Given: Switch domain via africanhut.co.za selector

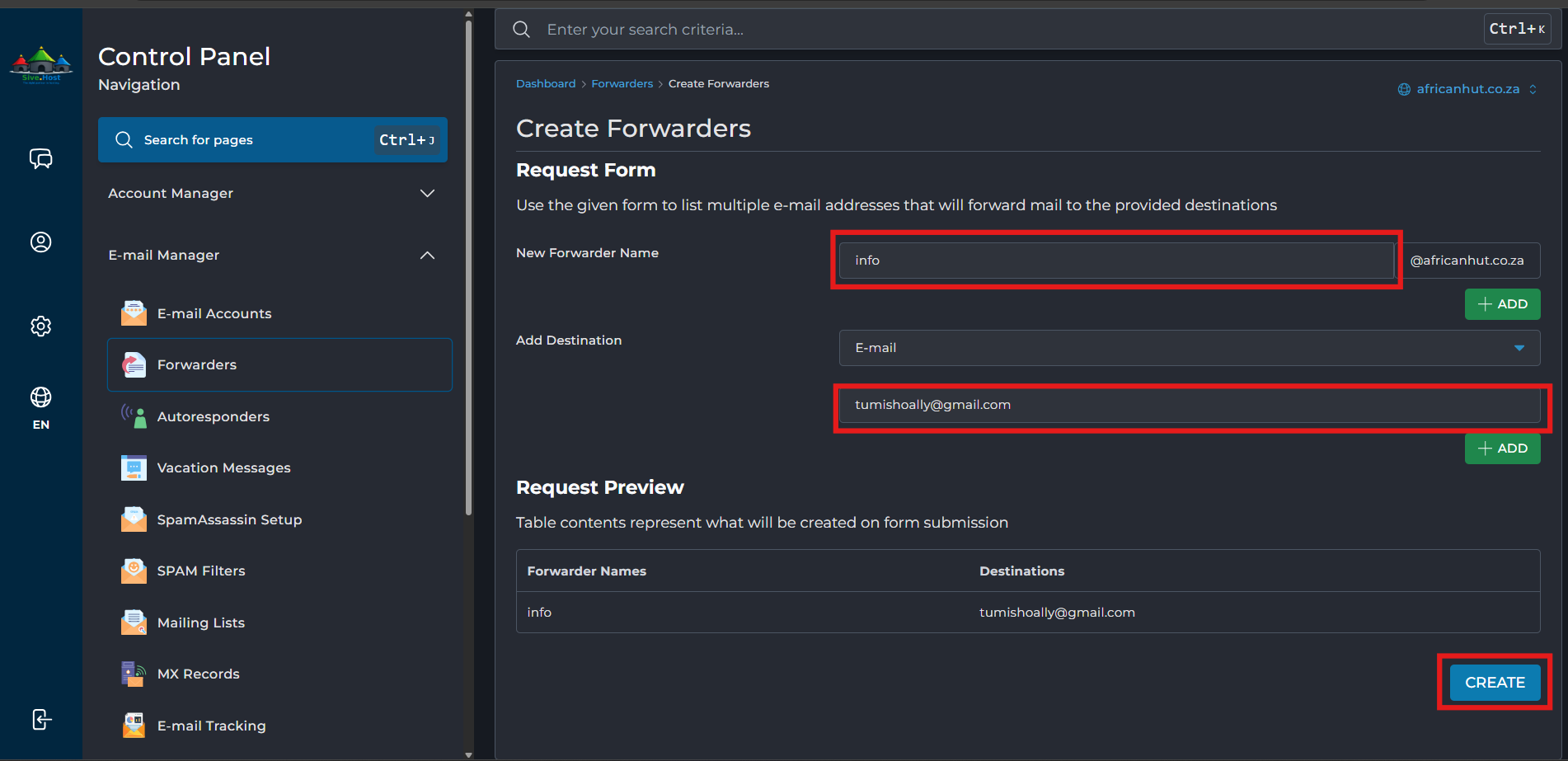Looking at the screenshot, I should (x=1467, y=89).
